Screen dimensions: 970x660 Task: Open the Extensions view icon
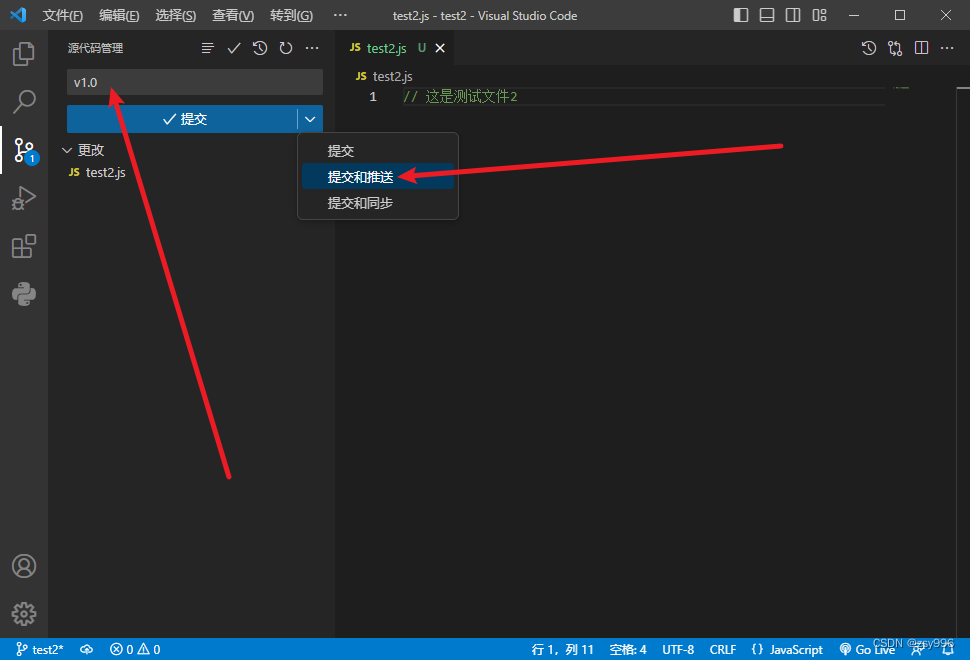(x=24, y=246)
